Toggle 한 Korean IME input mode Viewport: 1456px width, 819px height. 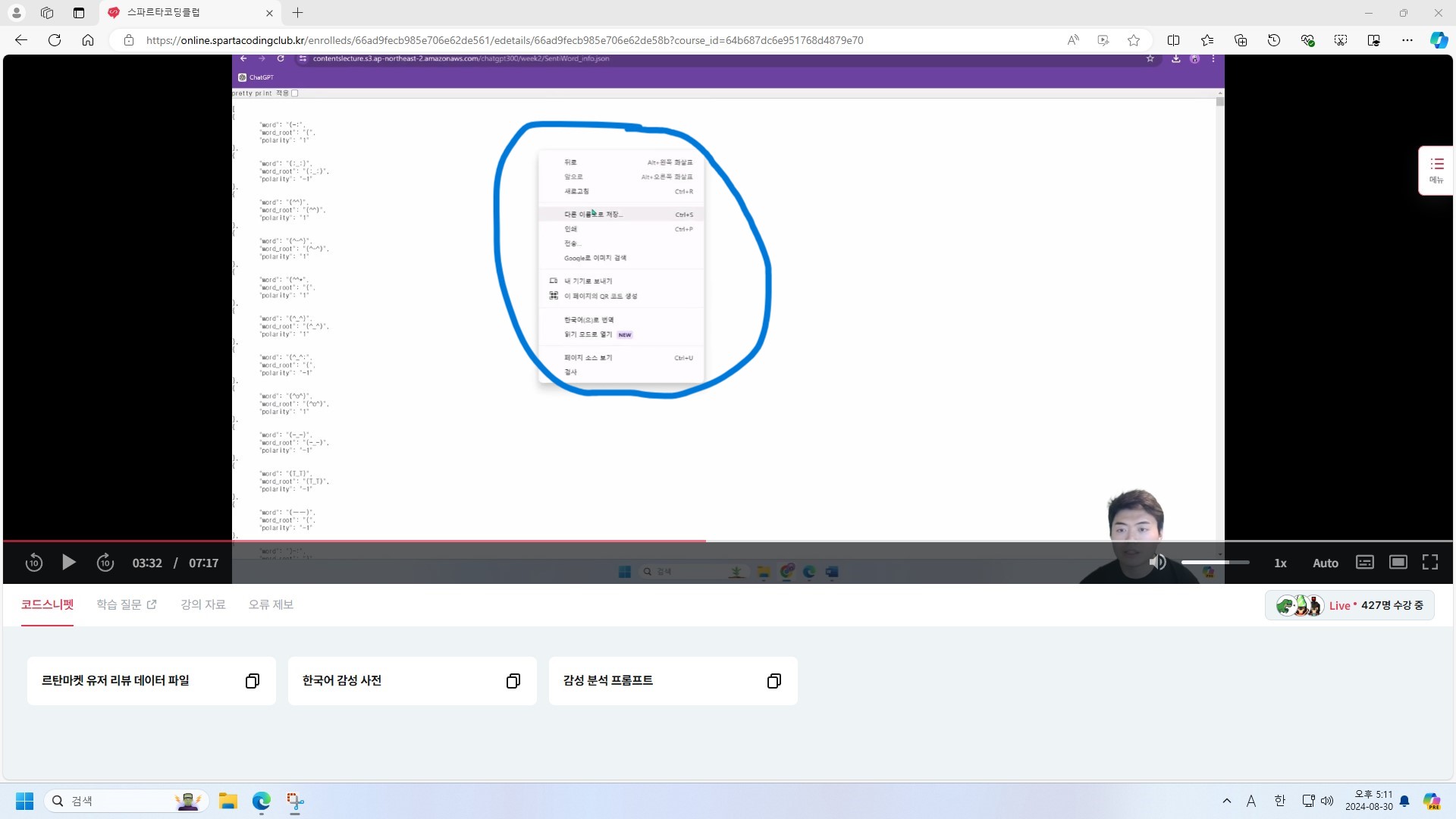(x=1280, y=801)
